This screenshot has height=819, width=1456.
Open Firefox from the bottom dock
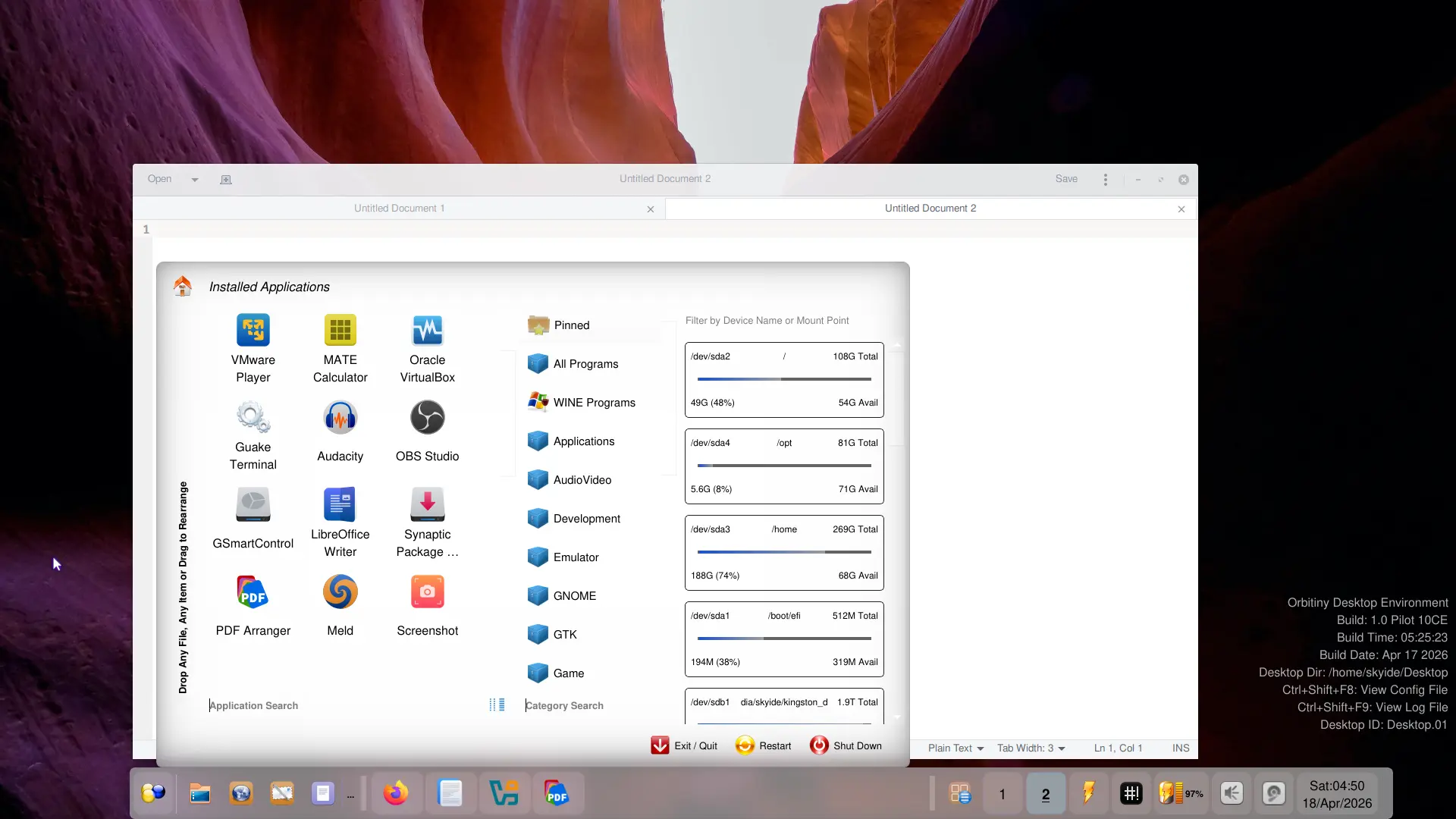pyautogui.click(x=395, y=794)
